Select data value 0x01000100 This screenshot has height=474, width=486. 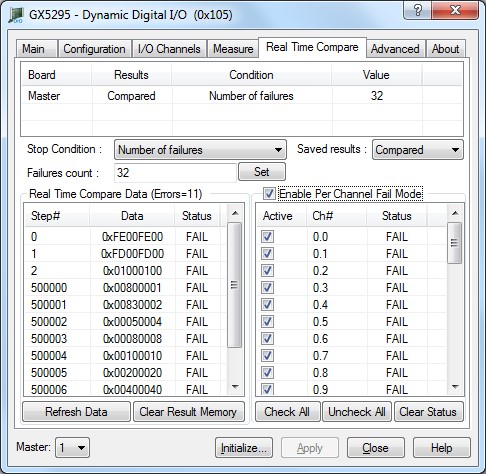coord(132,271)
